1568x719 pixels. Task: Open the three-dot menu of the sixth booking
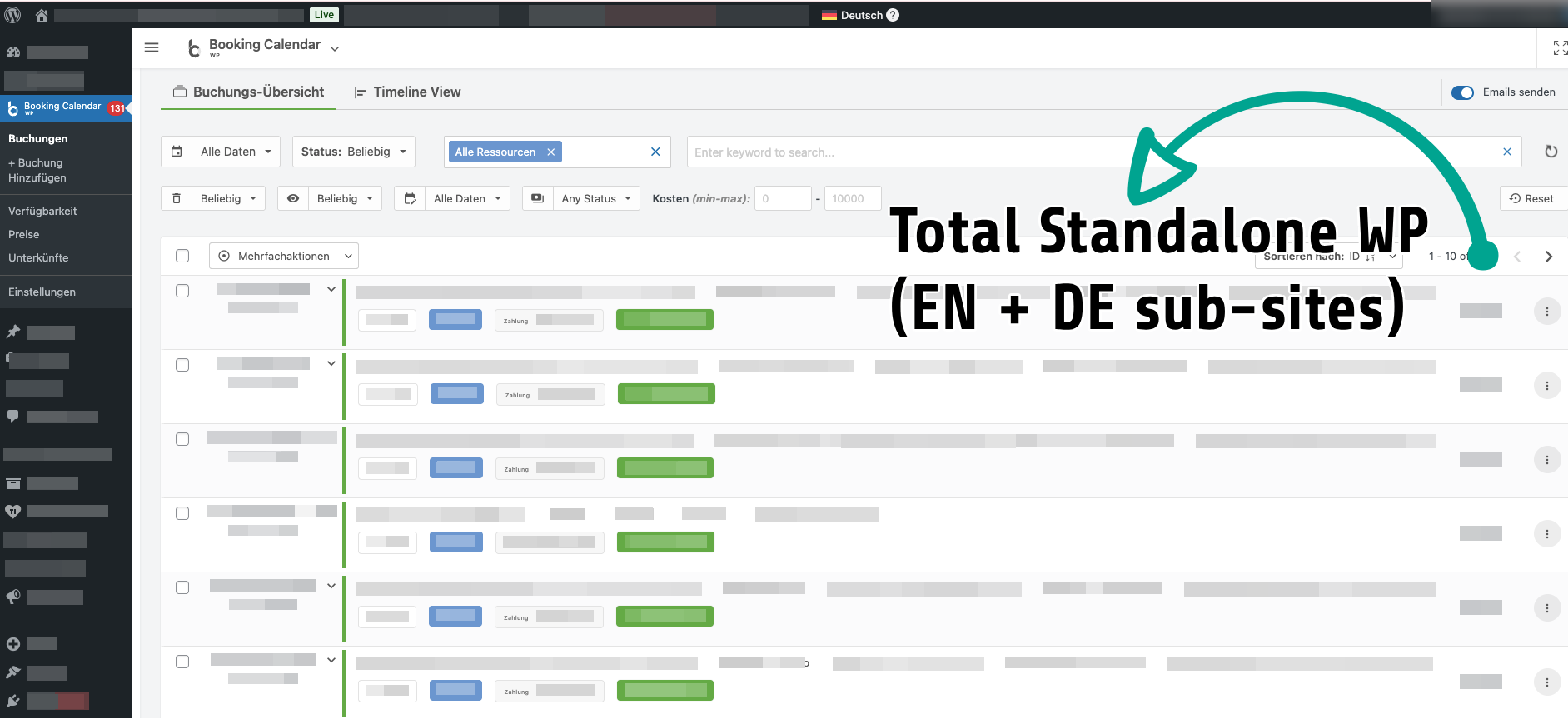pyautogui.click(x=1547, y=682)
